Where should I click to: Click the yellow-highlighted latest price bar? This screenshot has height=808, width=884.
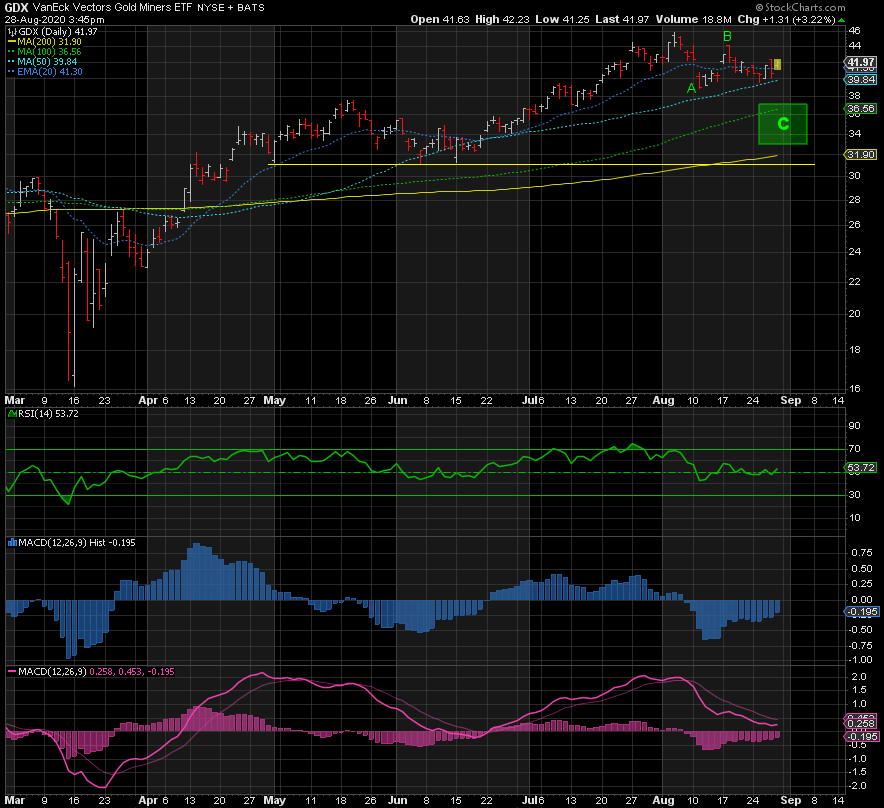pos(778,64)
